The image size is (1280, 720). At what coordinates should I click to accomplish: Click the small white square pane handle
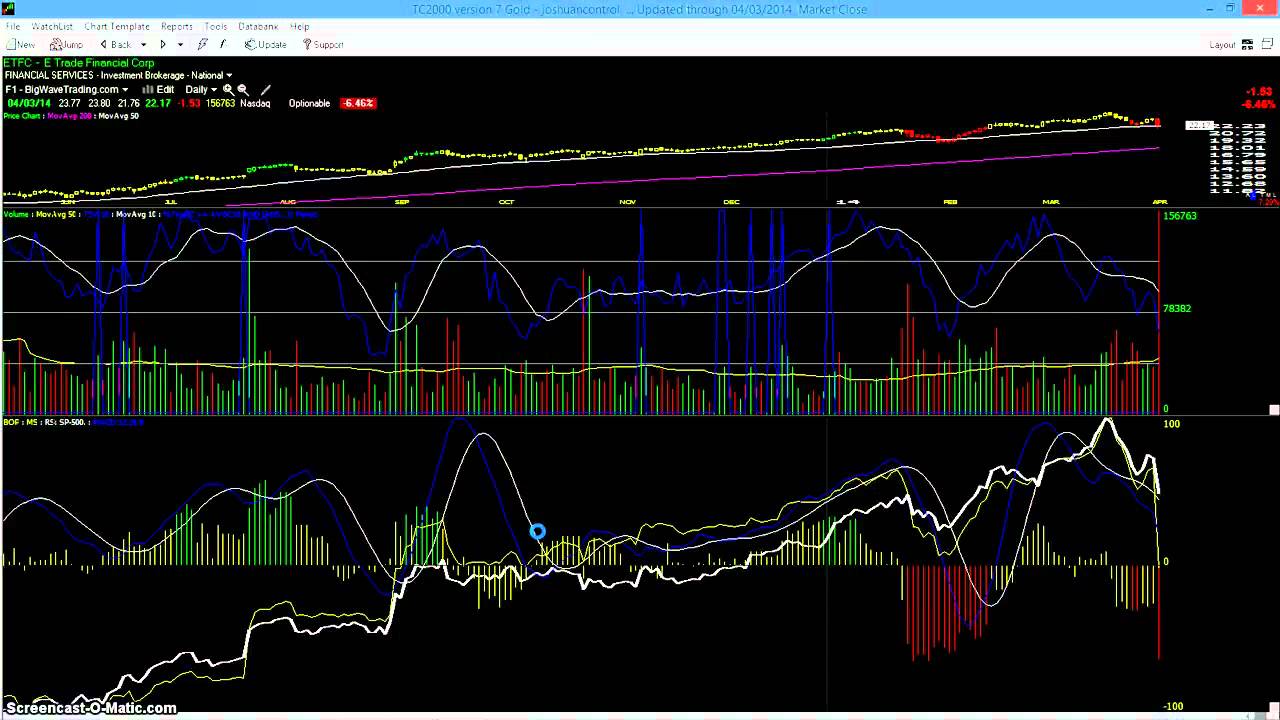click(1274, 410)
